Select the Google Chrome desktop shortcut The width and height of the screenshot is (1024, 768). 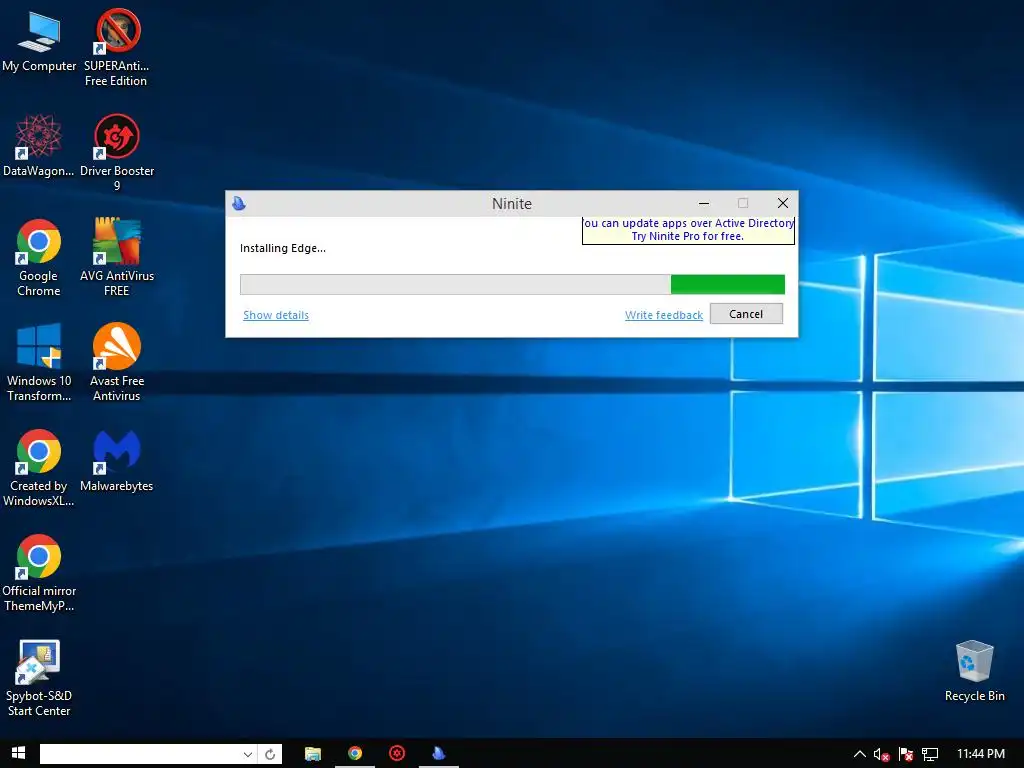[x=39, y=257]
